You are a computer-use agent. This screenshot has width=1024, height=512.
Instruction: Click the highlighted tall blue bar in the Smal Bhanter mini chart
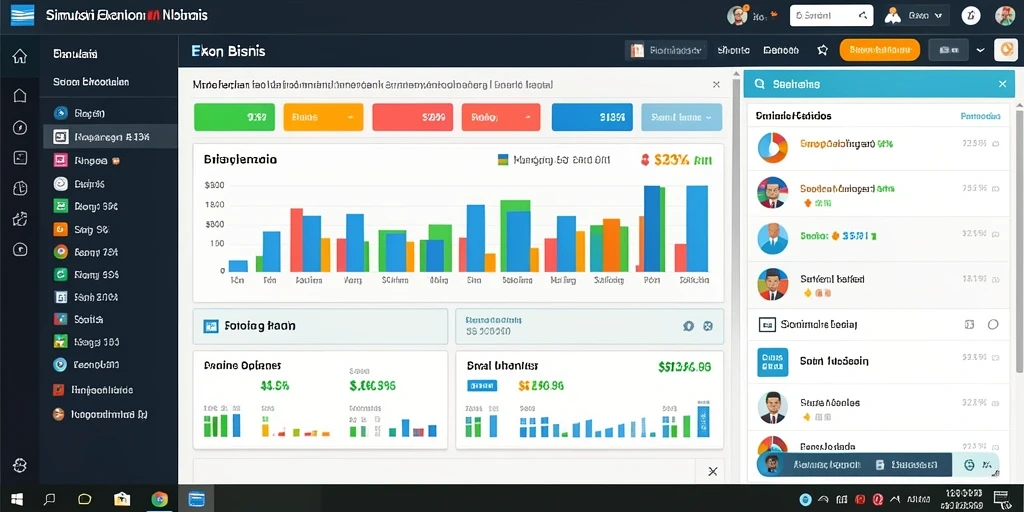(703, 421)
